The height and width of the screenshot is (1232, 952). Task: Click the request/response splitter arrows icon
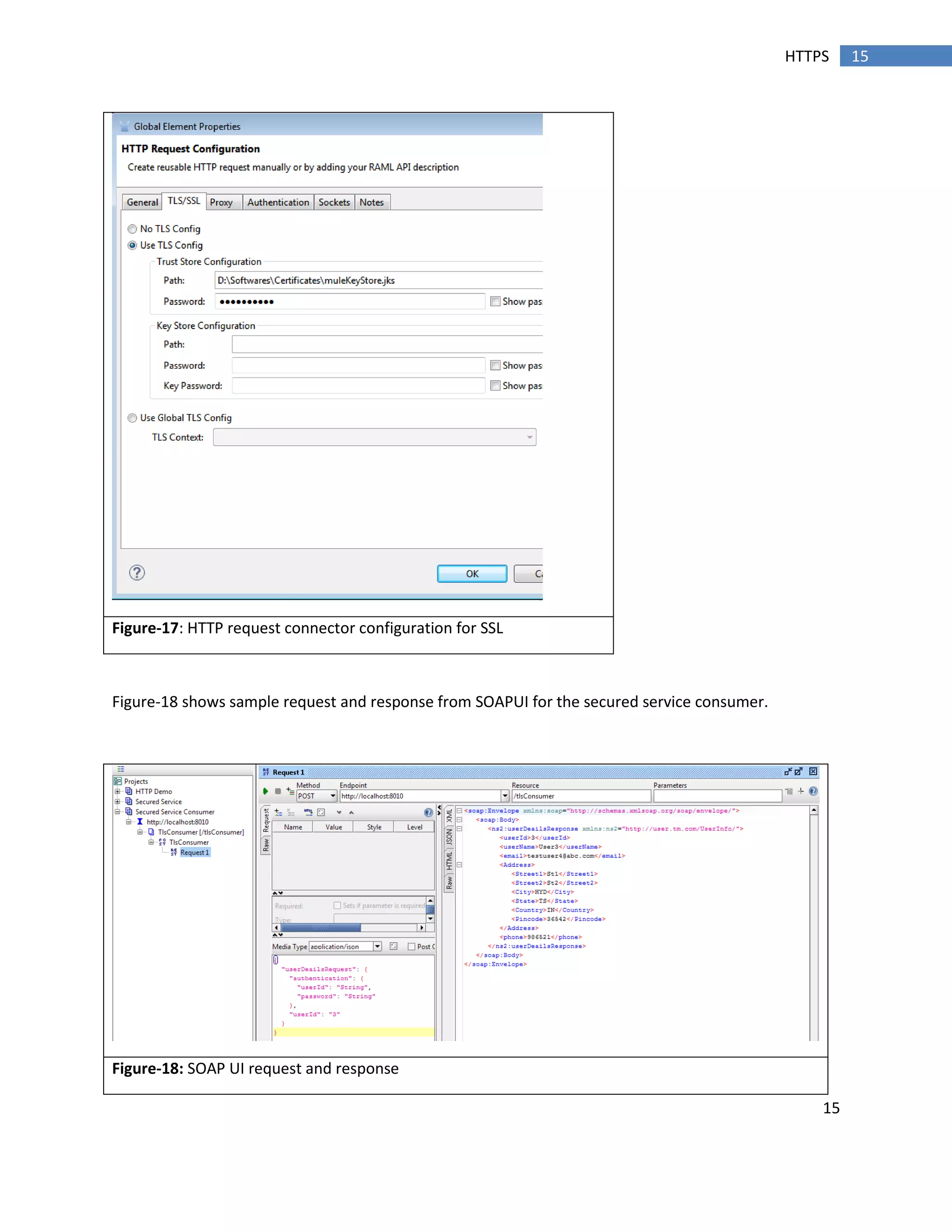point(439,810)
